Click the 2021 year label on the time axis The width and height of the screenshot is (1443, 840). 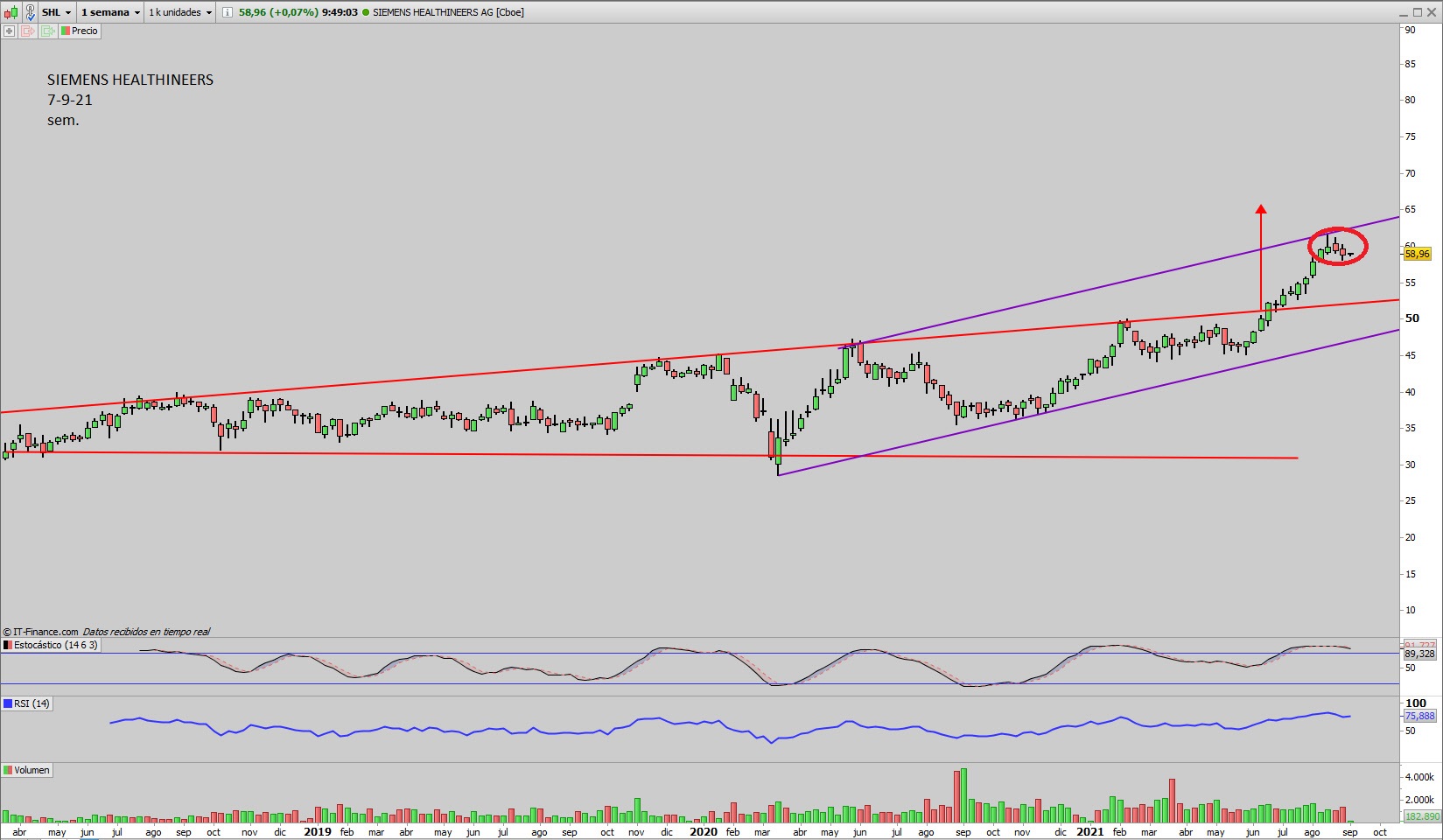pyautogui.click(x=1089, y=832)
